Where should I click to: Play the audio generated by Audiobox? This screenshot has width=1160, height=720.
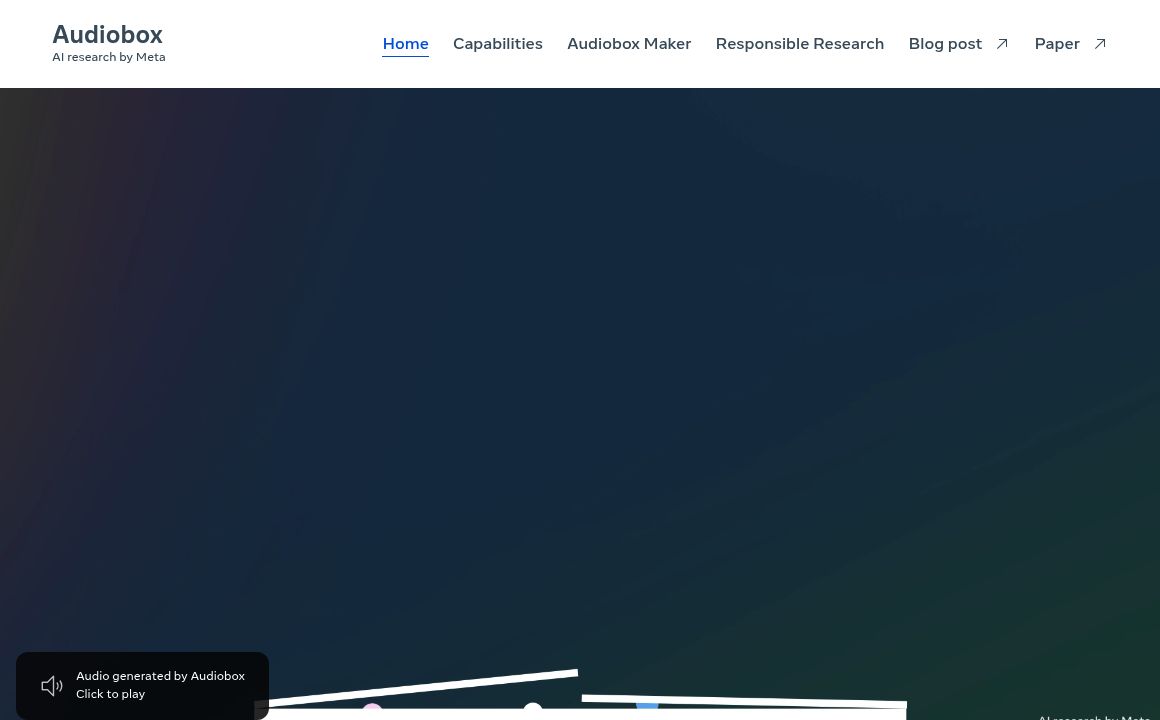tap(142, 685)
